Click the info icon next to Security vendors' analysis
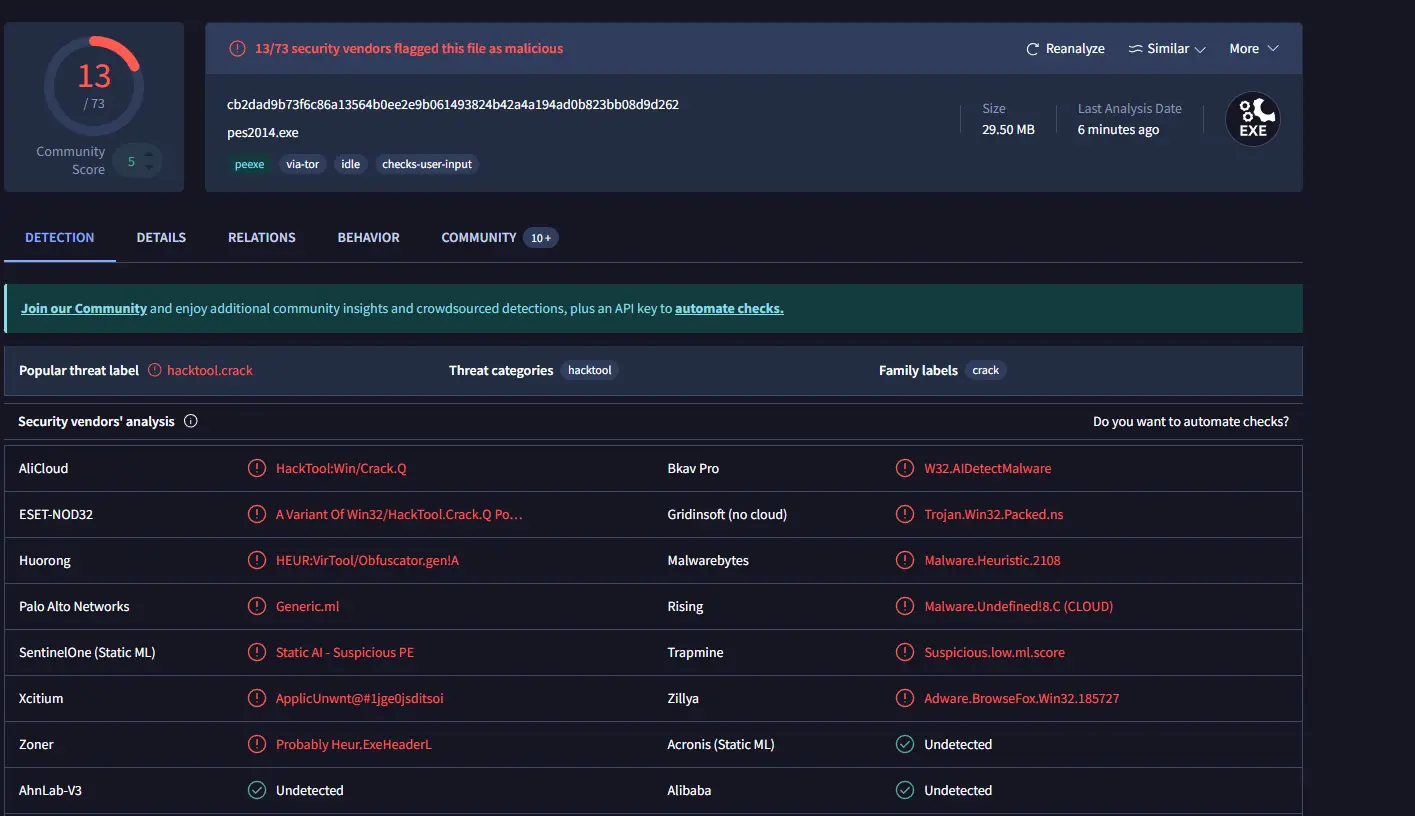The image size is (1415, 816). [x=191, y=421]
